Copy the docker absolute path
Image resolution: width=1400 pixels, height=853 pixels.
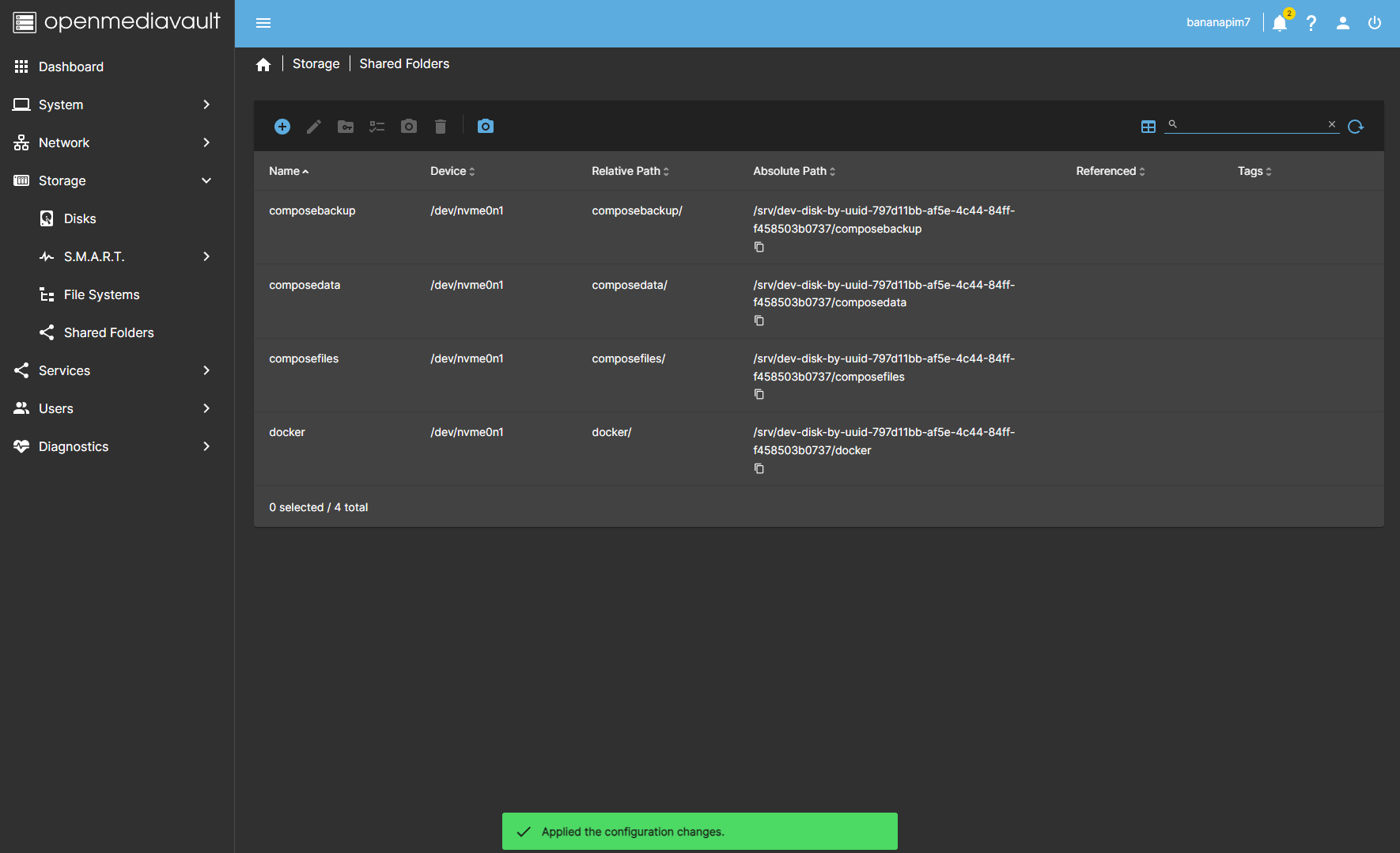tap(759, 468)
